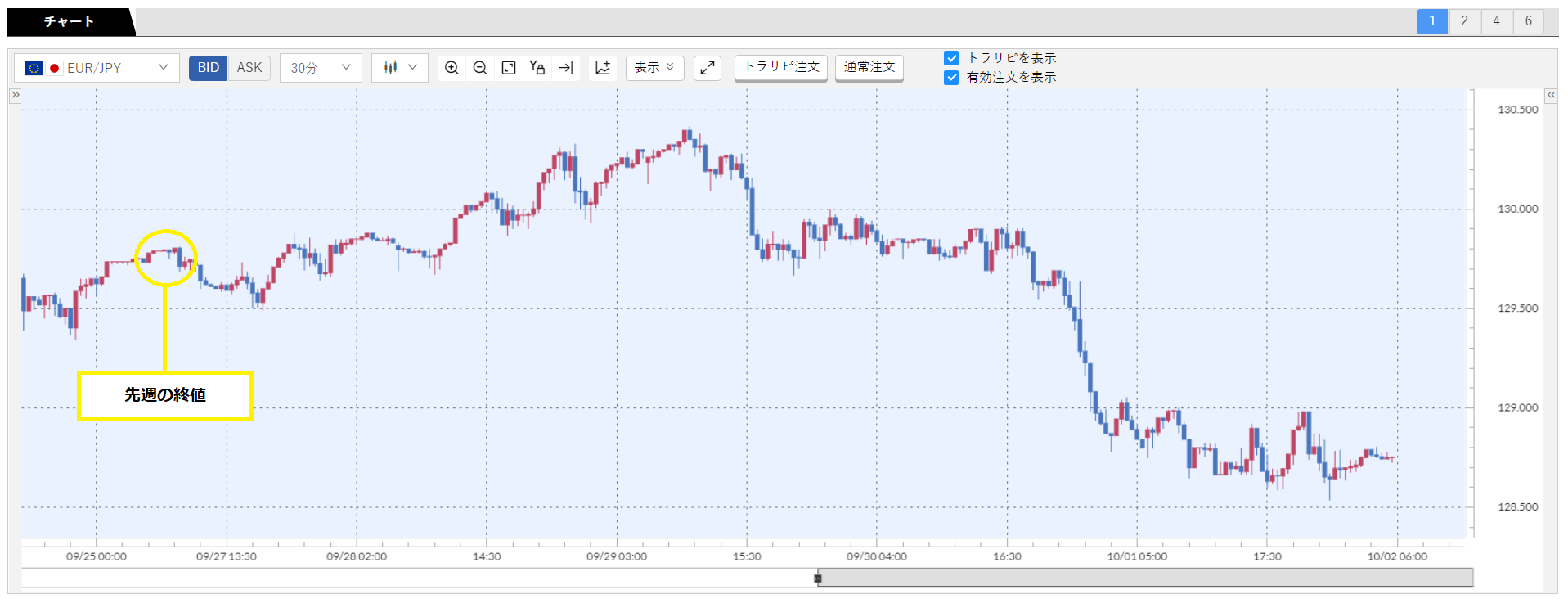This screenshot has height=603, width=1568.
Task: Select BID price display
Action: click(x=209, y=68)
